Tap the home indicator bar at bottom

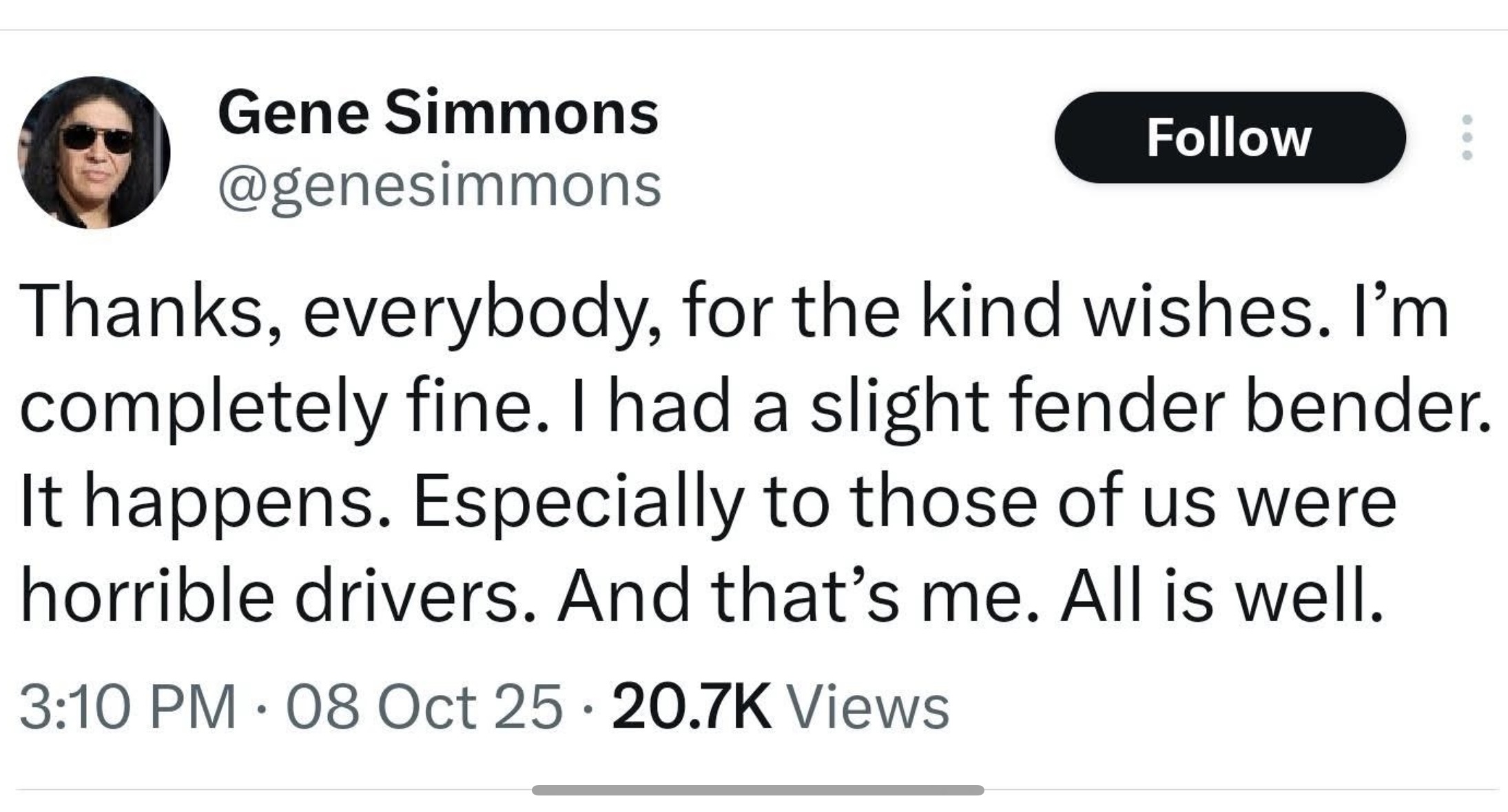(x=757, y=790)
